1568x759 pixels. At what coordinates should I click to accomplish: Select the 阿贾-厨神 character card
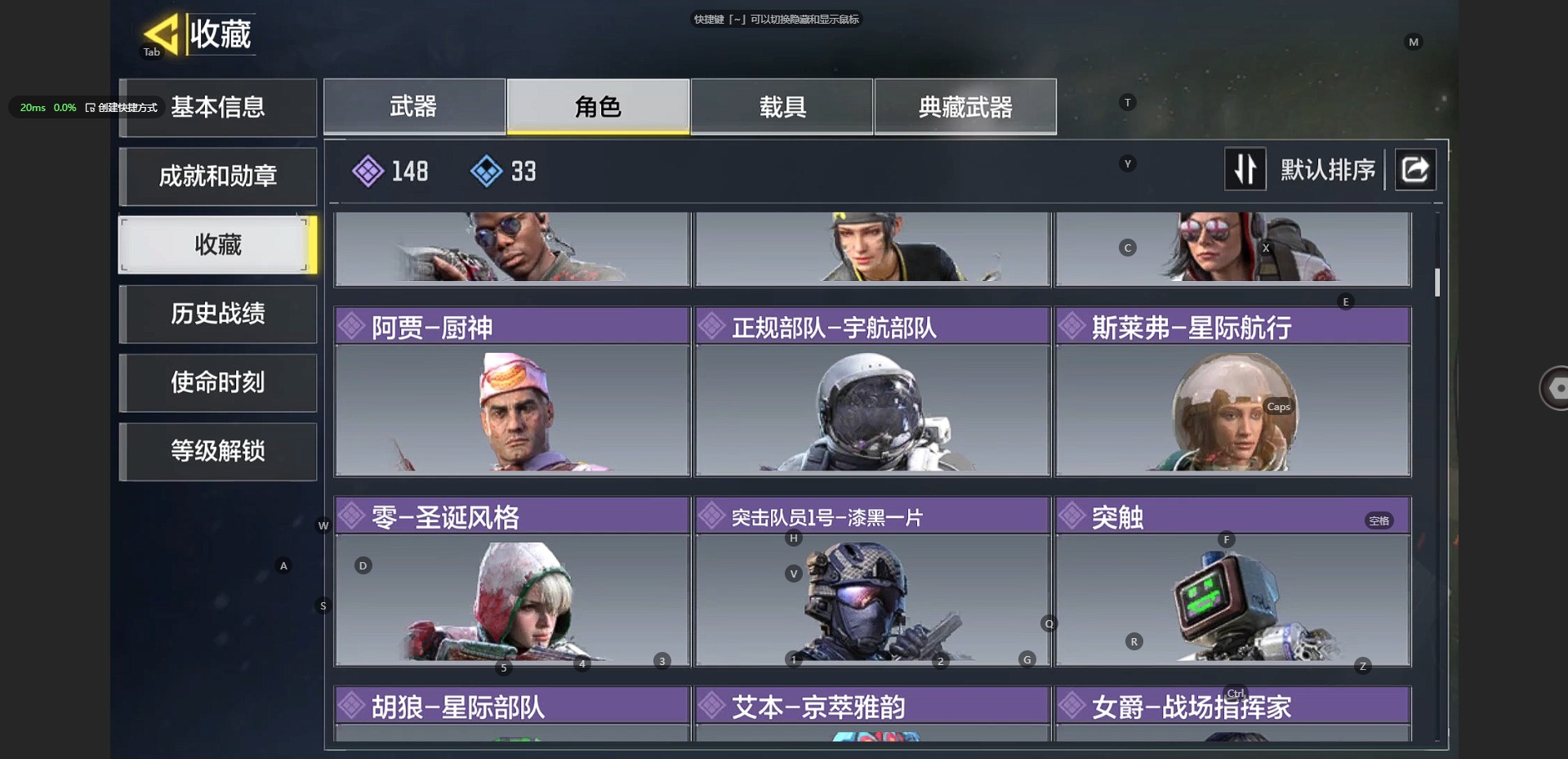tap(512, 391)
